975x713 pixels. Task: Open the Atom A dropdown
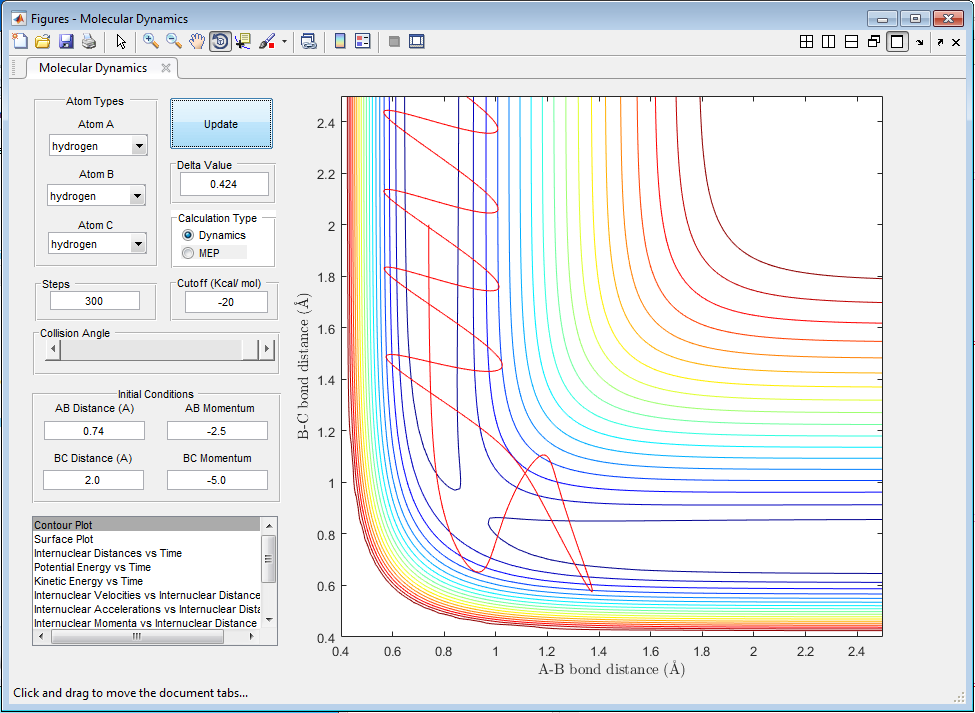point(139,146)
